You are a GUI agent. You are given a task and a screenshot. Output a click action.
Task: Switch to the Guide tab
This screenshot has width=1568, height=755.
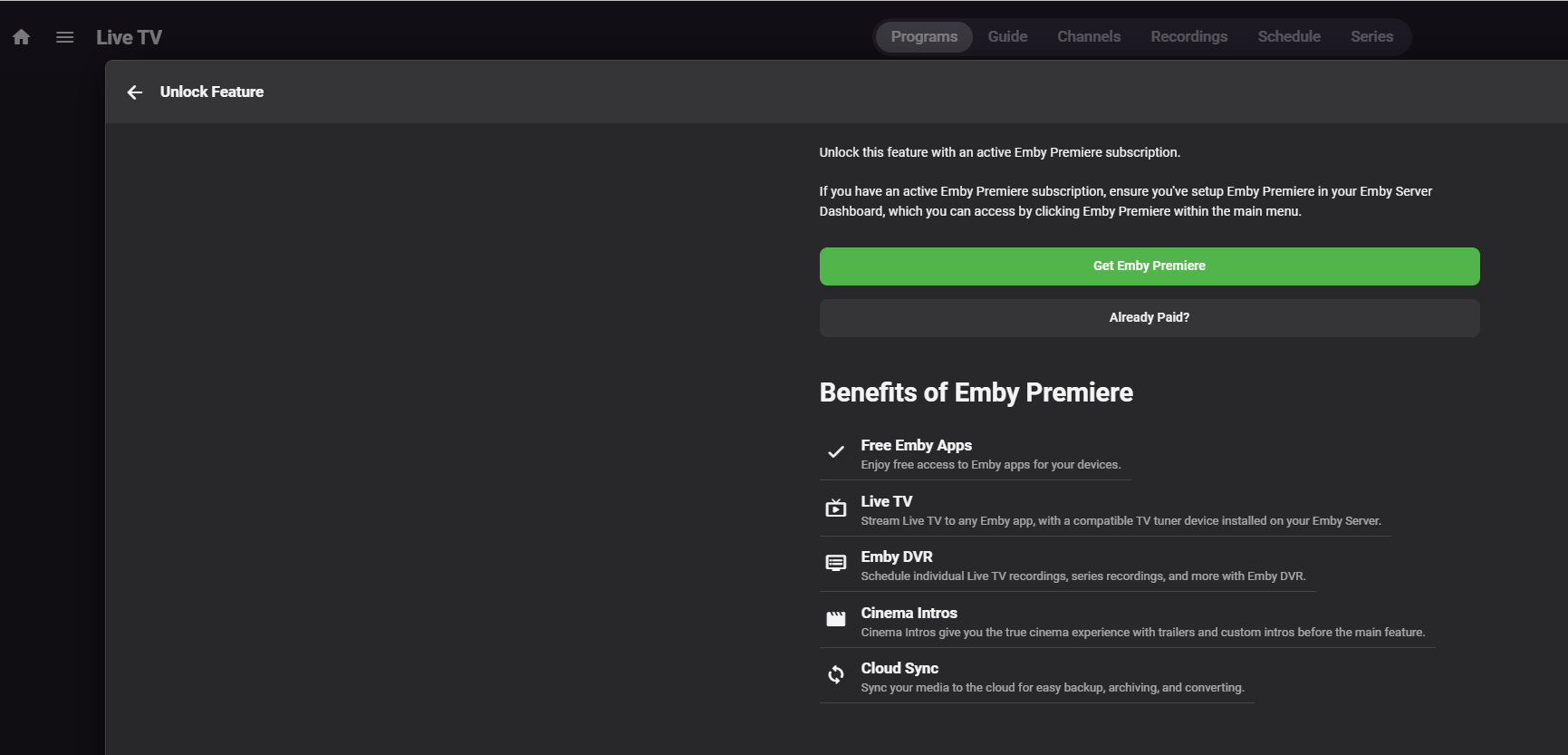pyautogui.click(x=1007, y=37)
